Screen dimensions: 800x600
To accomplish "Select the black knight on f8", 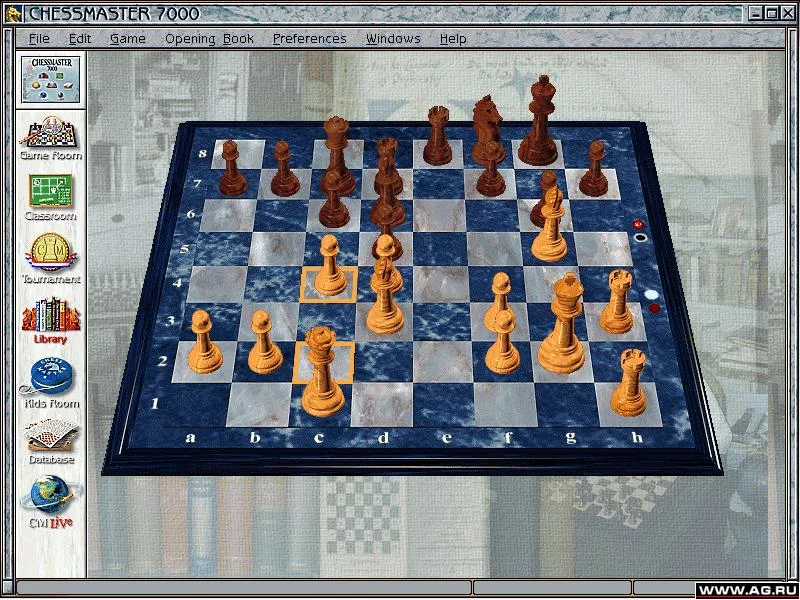I will click(x=486, y=122).
